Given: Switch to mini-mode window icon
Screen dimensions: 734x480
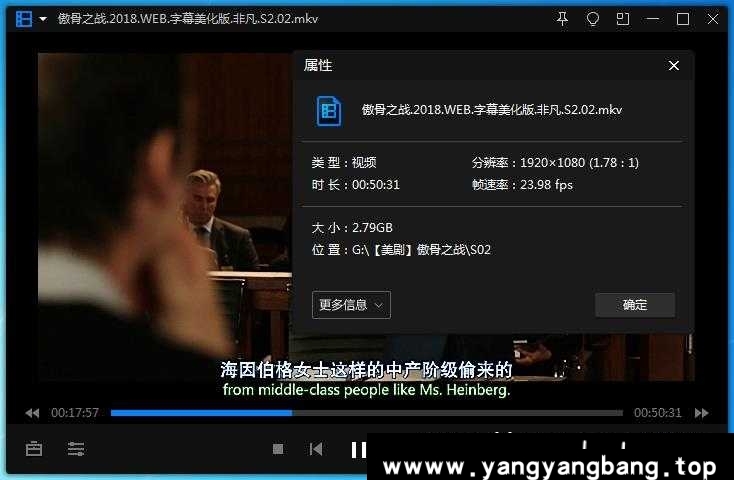Looking at the screenshot, I should click(x=623, y=19).
